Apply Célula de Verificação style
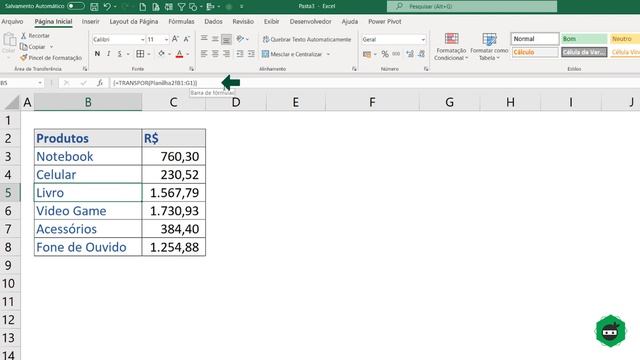This screenshot has height=360, width=640. [584, 52]
